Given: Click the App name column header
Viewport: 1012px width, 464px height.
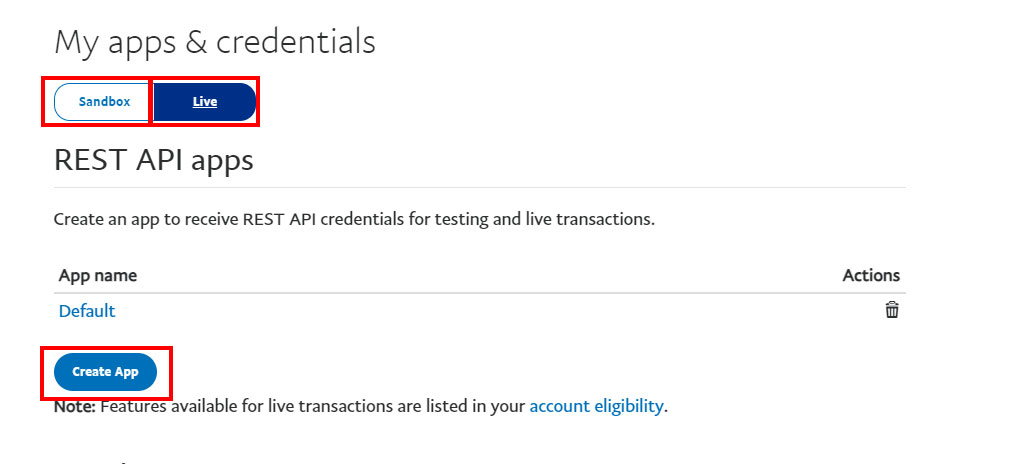Looking at the screenshot, I should click(97, 276).
